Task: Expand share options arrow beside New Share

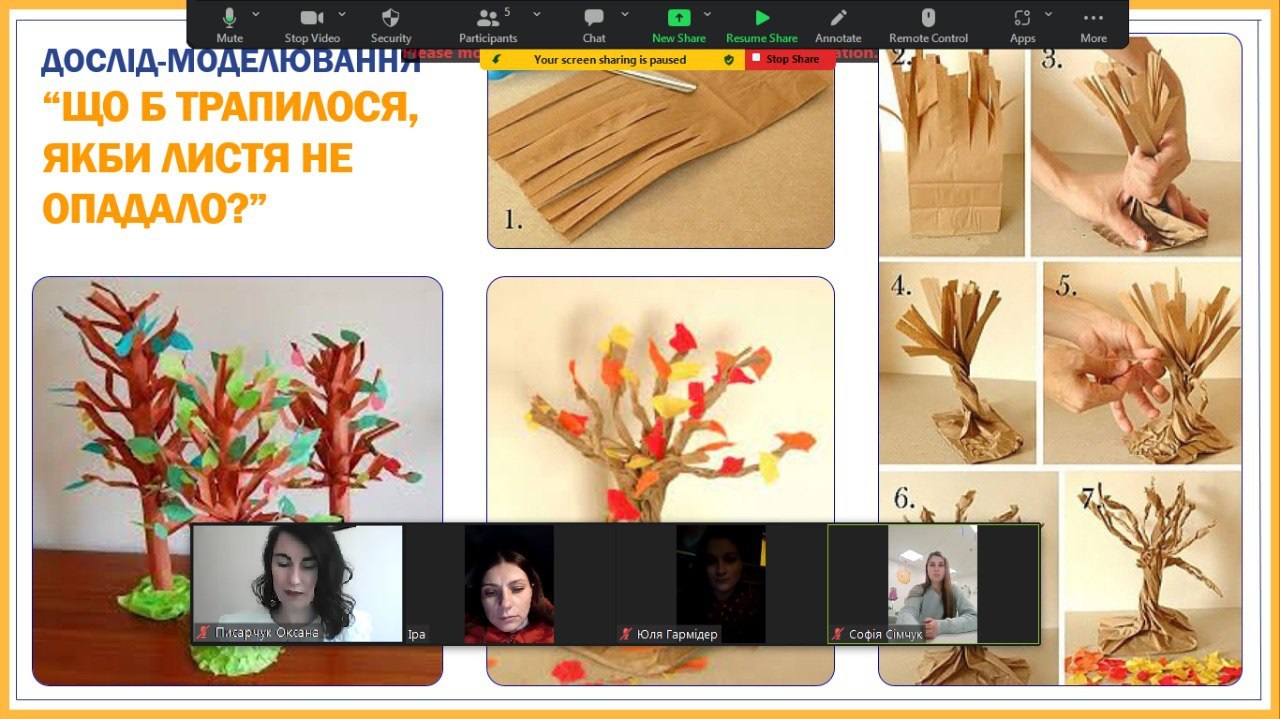Action: pos(708,14)
